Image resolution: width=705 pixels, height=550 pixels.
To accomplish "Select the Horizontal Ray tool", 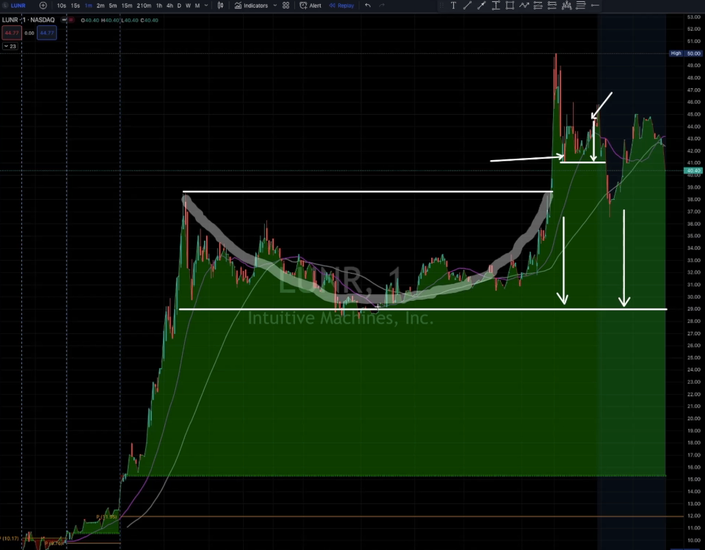I will click(595, 5).
